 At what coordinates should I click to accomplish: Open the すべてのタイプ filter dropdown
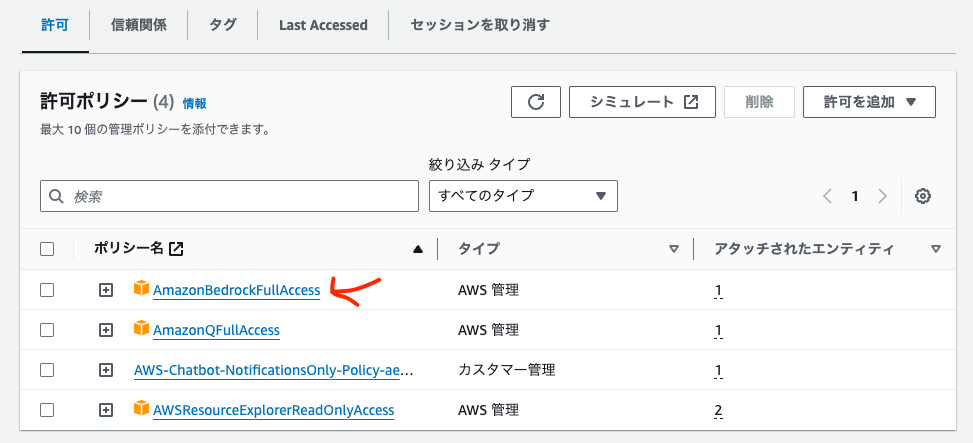pos(523,196)
